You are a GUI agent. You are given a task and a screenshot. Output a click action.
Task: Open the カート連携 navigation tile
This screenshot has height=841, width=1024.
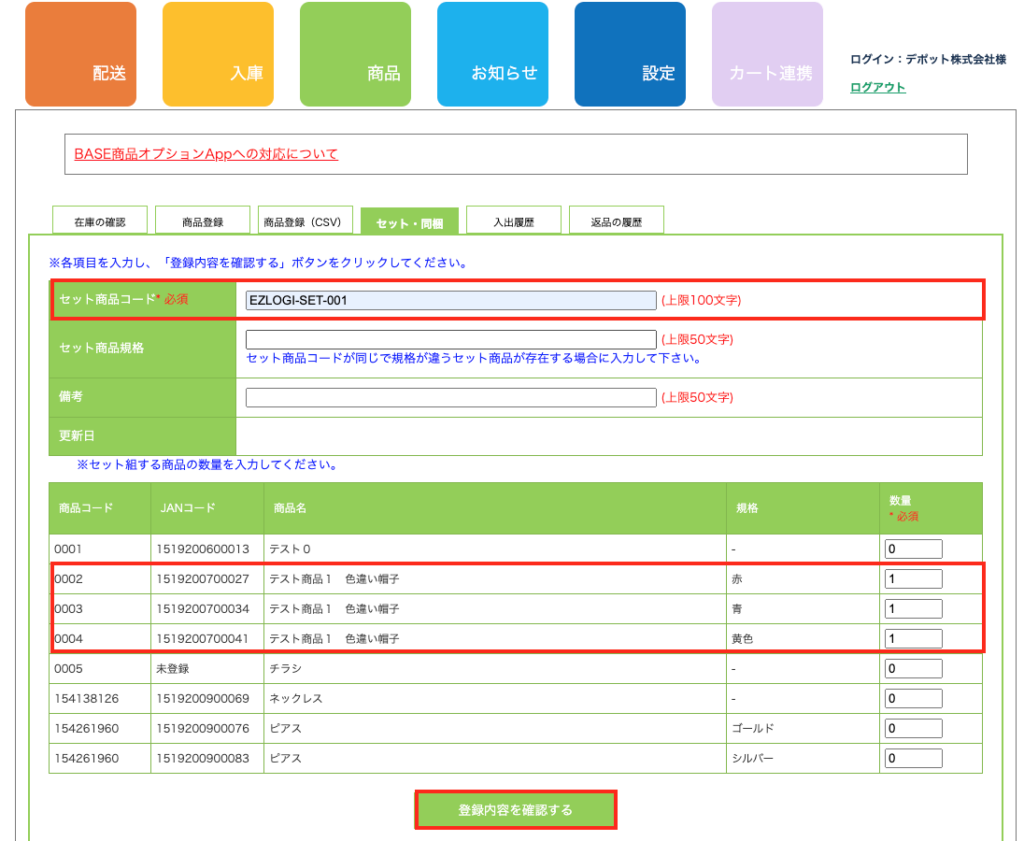767,55
